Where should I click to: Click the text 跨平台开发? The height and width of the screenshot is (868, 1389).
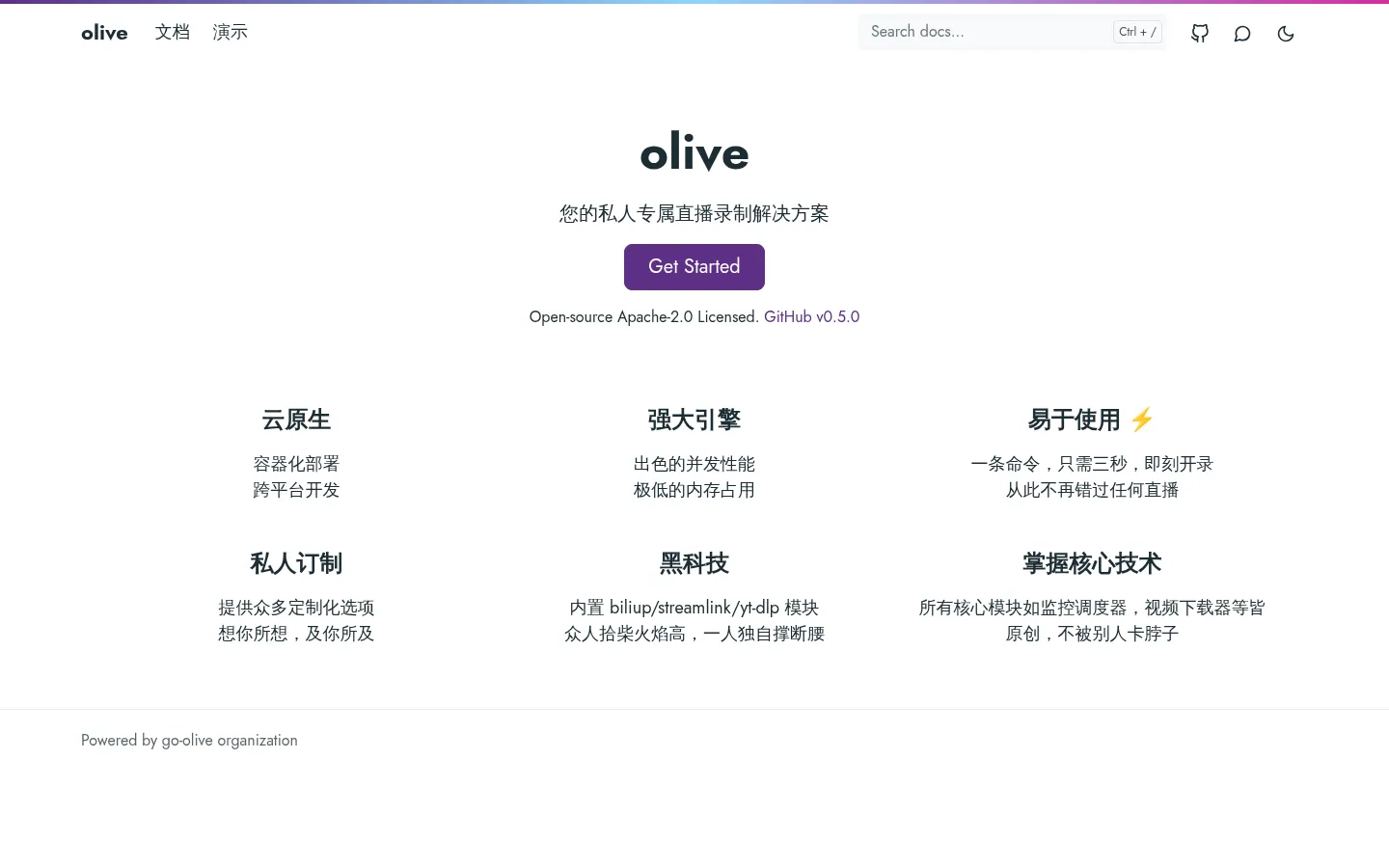(296, 490)
